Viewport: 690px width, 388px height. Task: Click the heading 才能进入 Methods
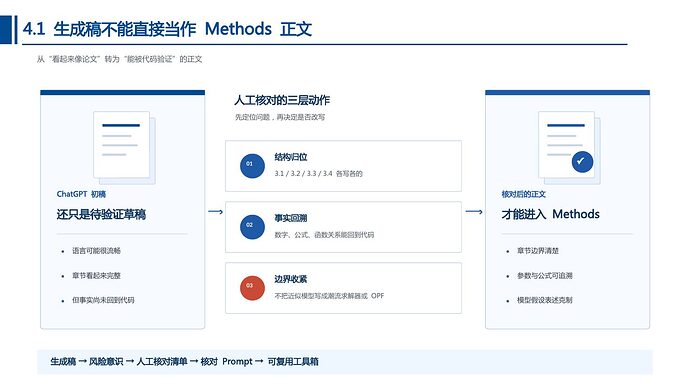[x=551, y=214]
